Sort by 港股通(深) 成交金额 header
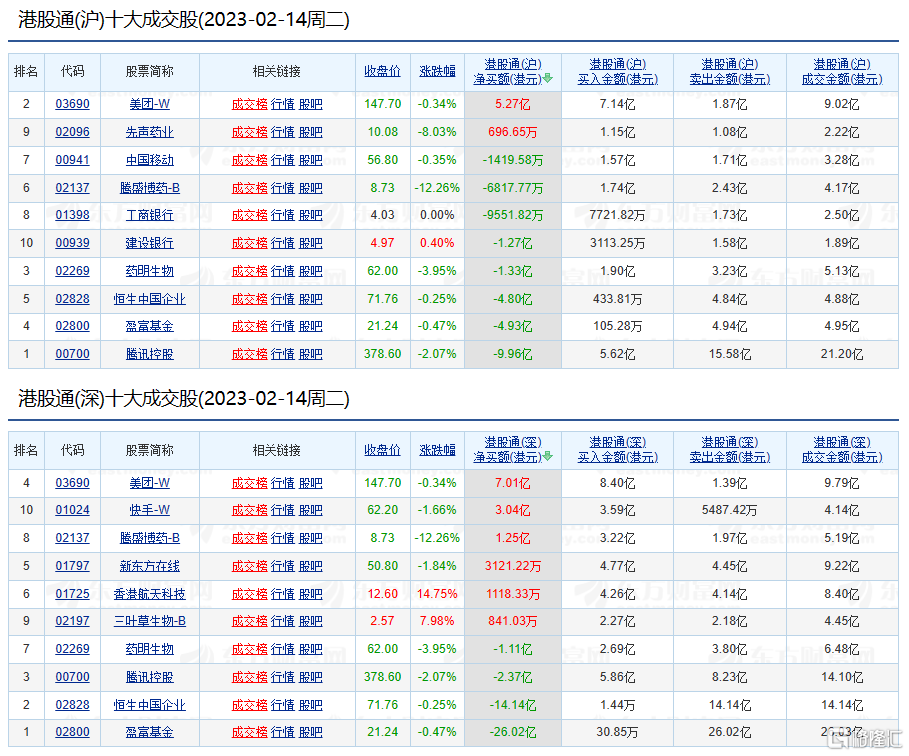Viewport: 909px width, 756px height. click(x=842, y=450)
